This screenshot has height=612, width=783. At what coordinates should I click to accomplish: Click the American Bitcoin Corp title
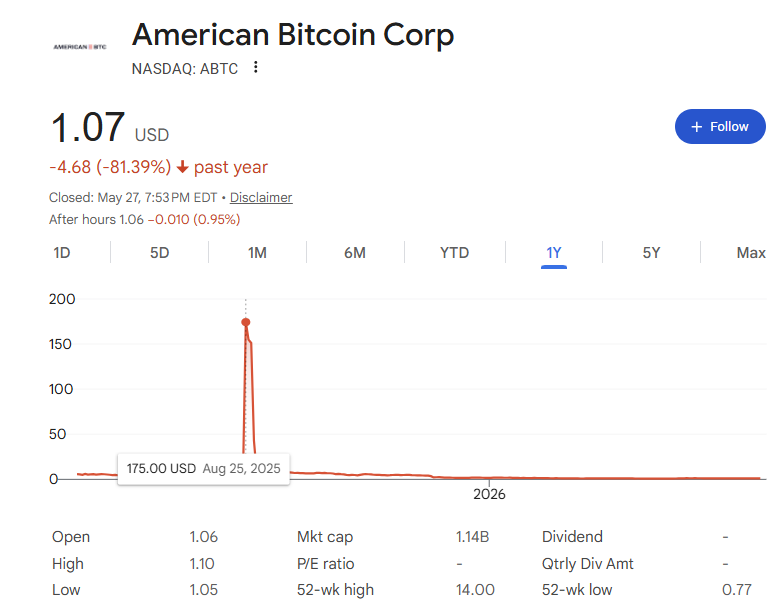point(293,35)
